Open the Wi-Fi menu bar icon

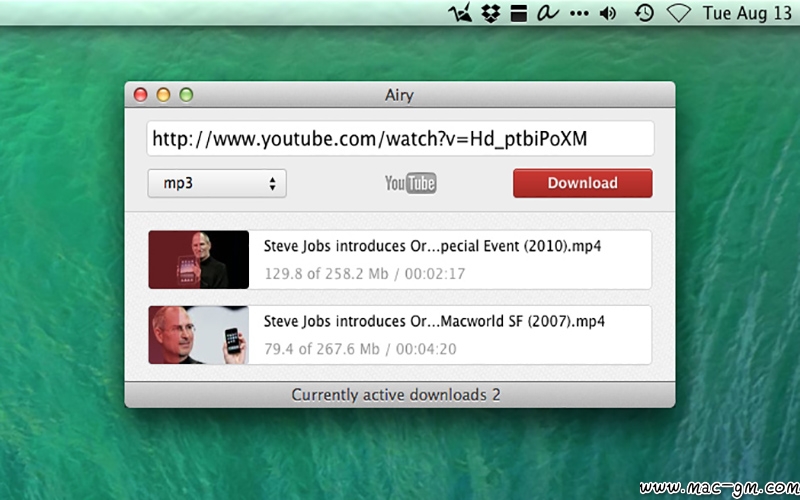click(679, 13)
